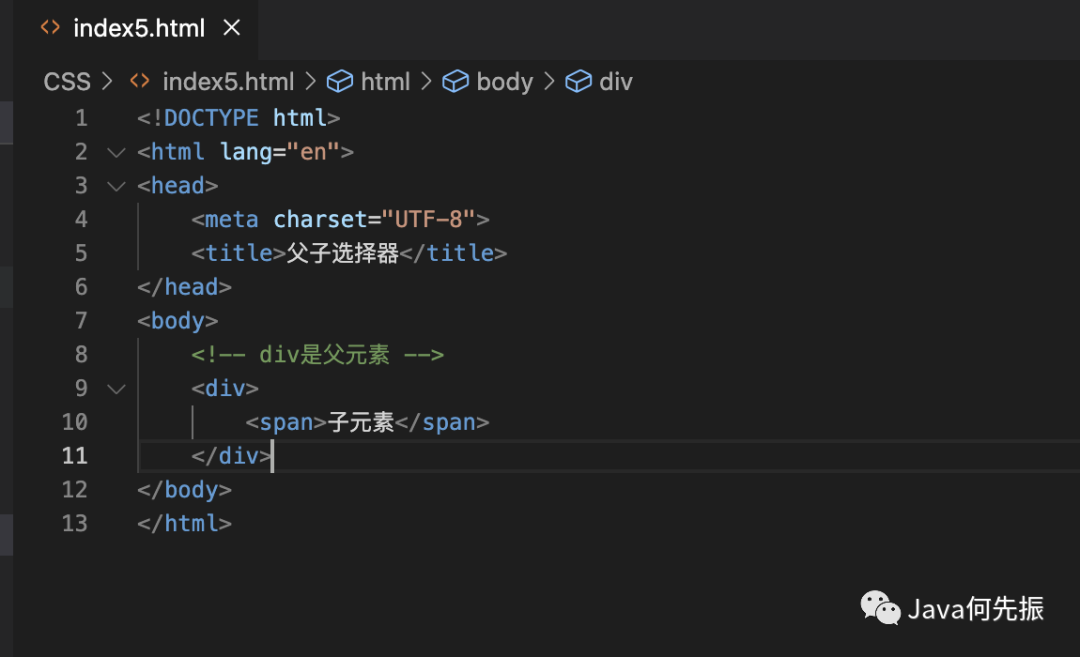This screenshot has width=1080, height=657.
Task: Collapse the html tag fold on line 2
Action: pyautogui.click(x=116, y=152)
